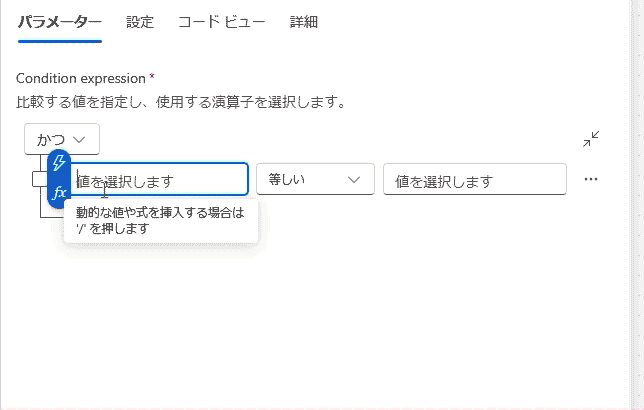Switch to the パラメーター tab

(60, 22)
